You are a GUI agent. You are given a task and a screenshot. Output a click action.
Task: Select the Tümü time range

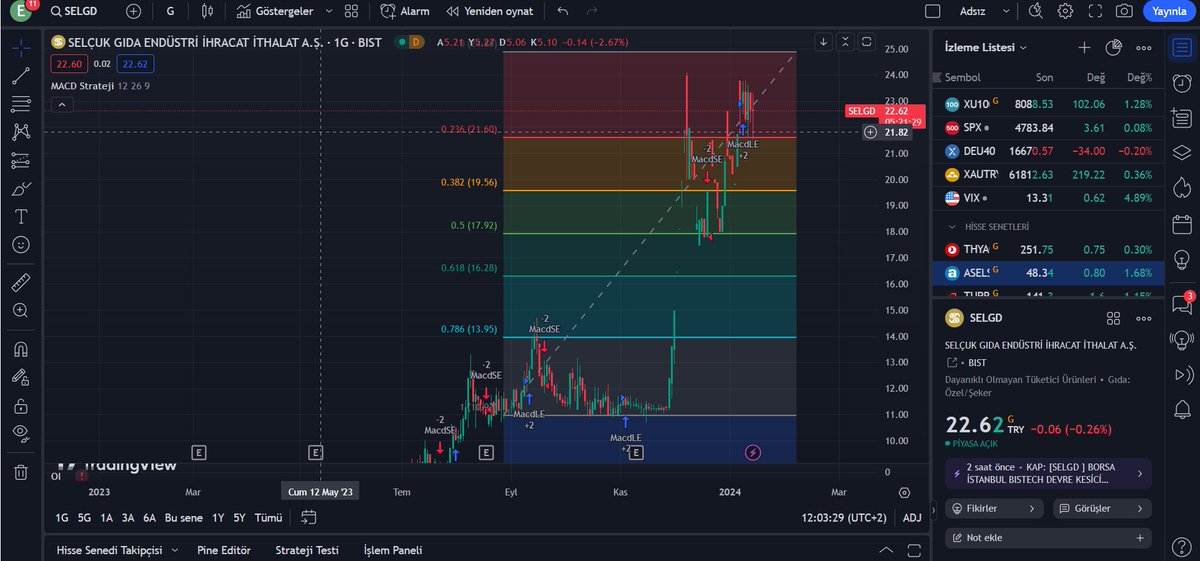pyautogui.click(x=268, y=518)
